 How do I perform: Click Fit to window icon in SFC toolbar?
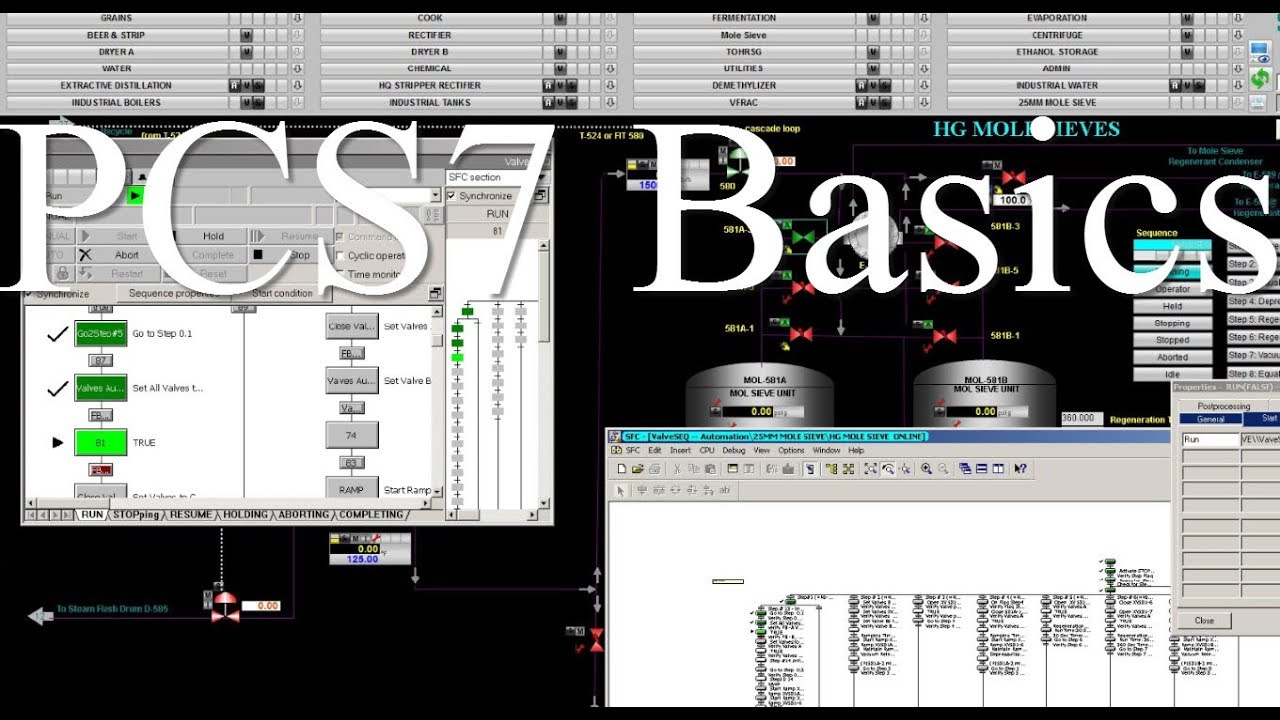pyautogui.click(x=870, y=468)
